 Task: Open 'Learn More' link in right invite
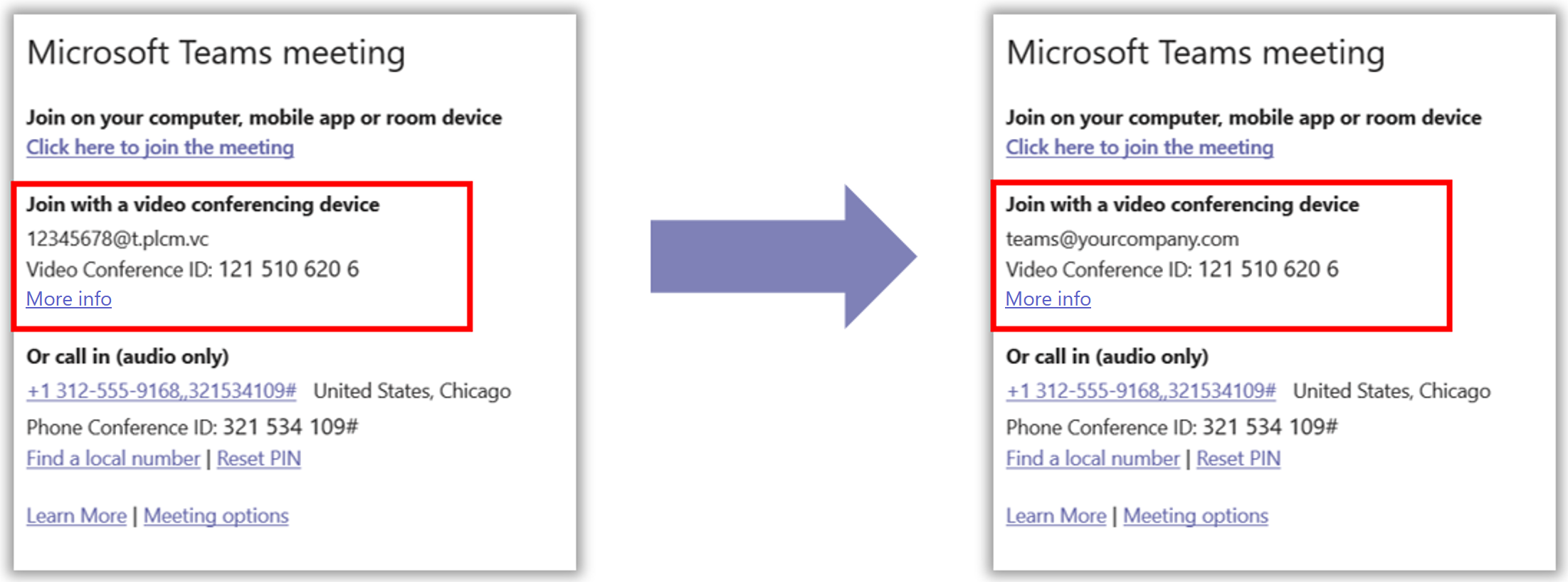[1056, 516]
